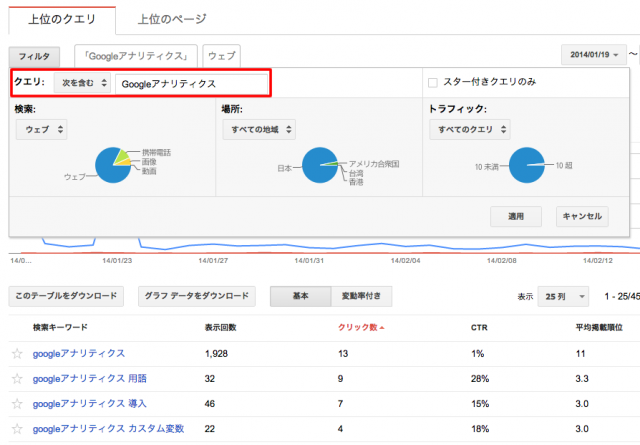Sort by the 表示回数 column header
This screenshot has height=445, width=640.
point(220,327)
